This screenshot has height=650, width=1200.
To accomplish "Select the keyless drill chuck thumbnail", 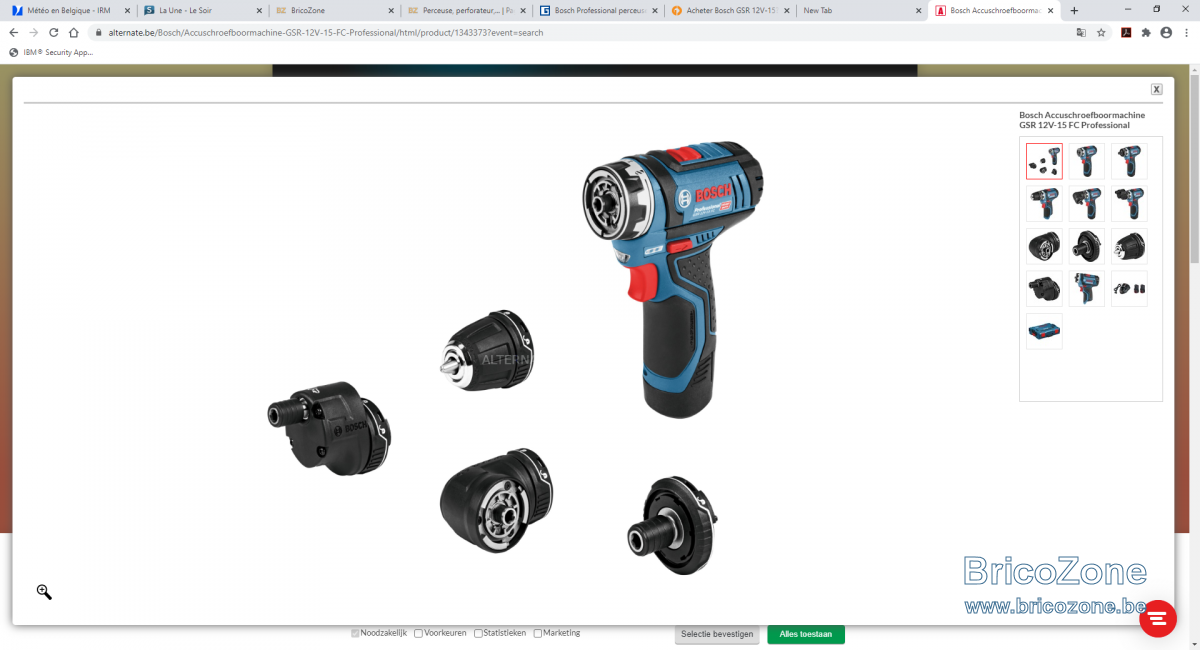I will coord(1129,246).
